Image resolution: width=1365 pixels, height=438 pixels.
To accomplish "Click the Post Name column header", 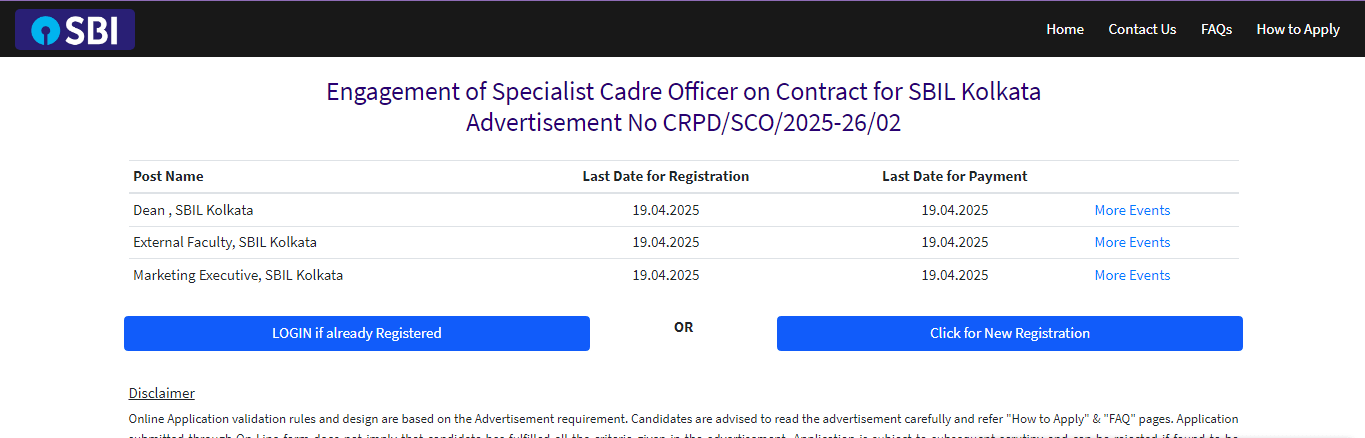I will click(168, 176).
